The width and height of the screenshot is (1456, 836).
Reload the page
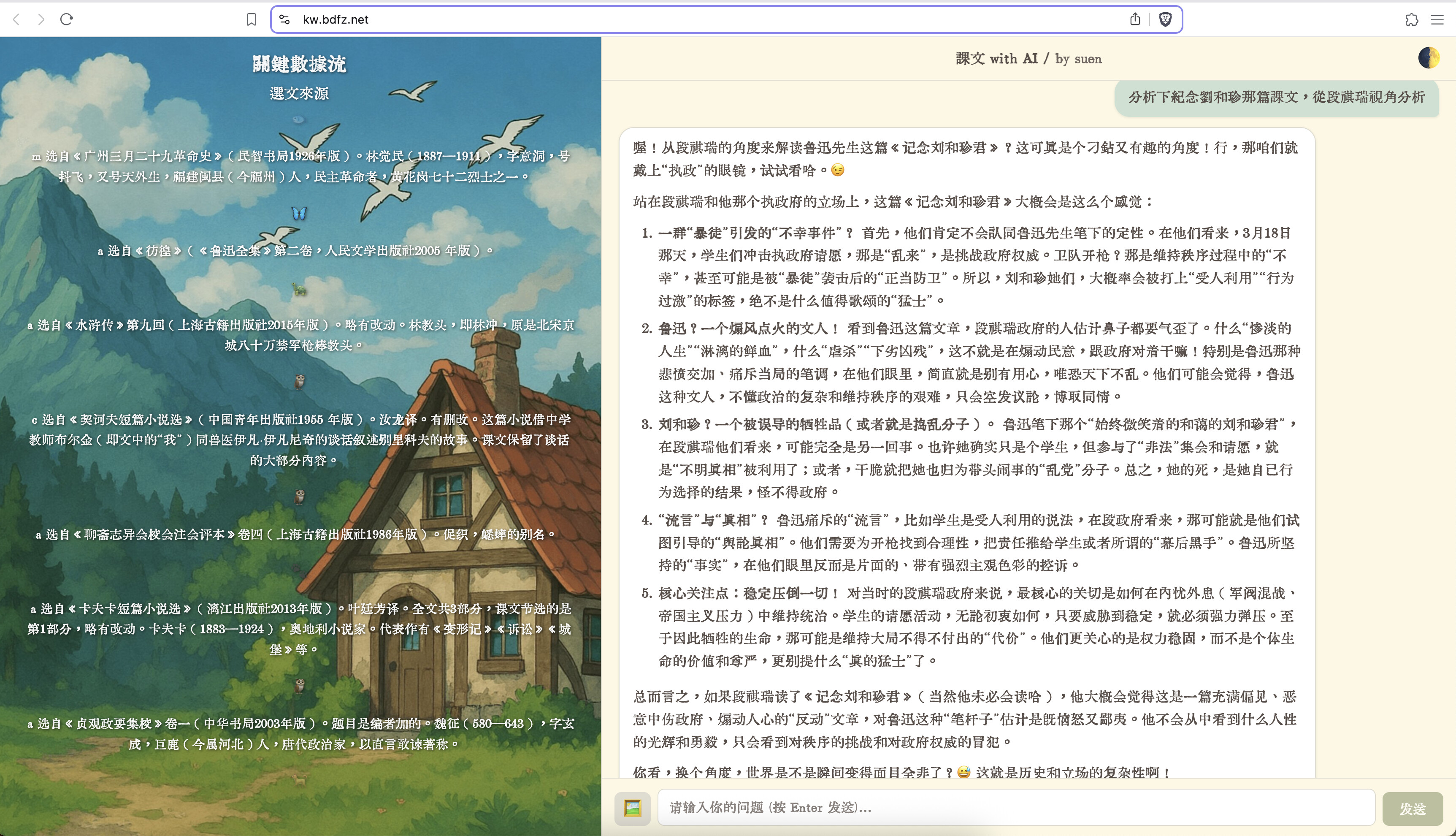click(67, 19)
